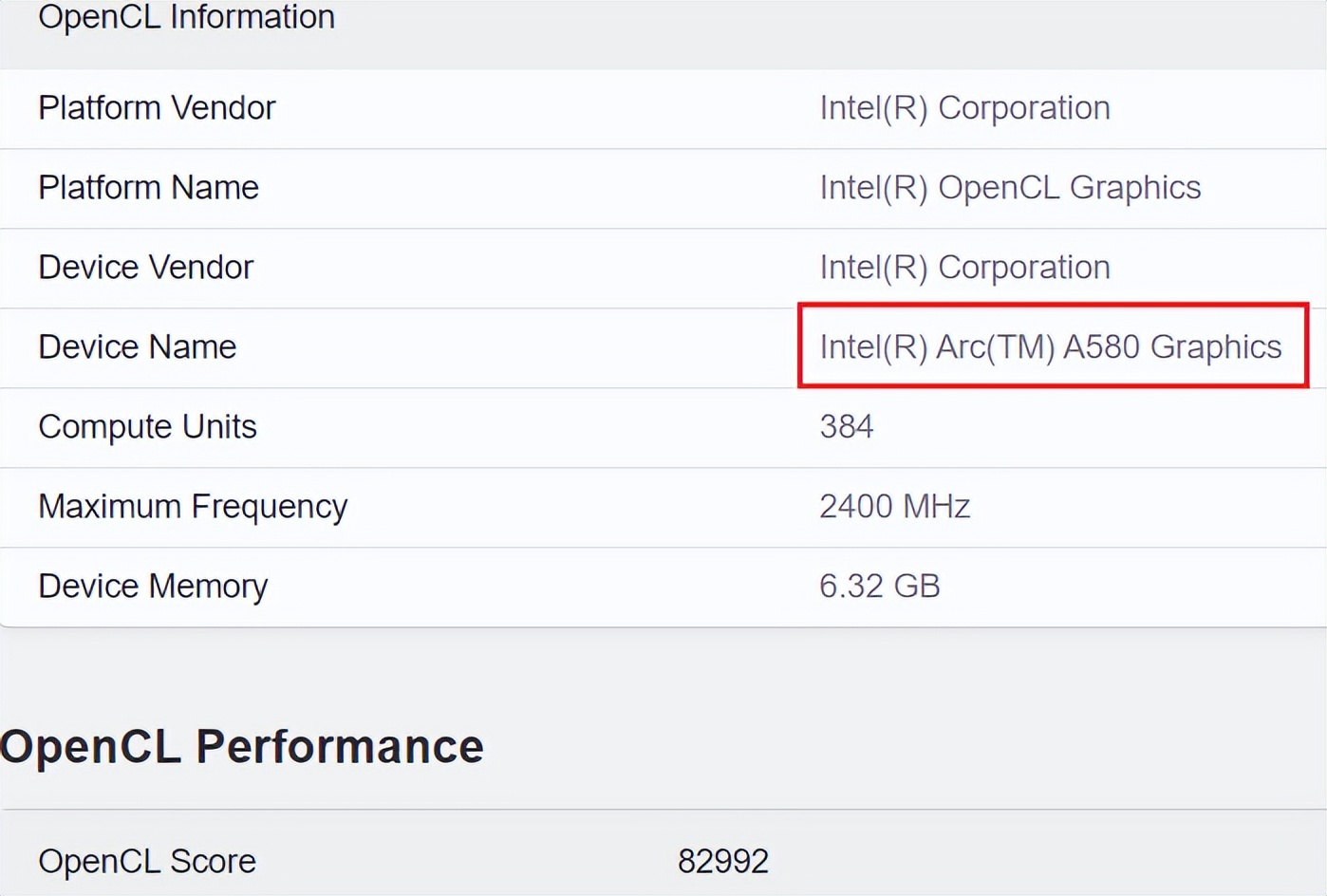Screen dimensions: 1327x896
Task: Select the Intel(R) OpenCL Graphics value
Action: [1010, 188]
